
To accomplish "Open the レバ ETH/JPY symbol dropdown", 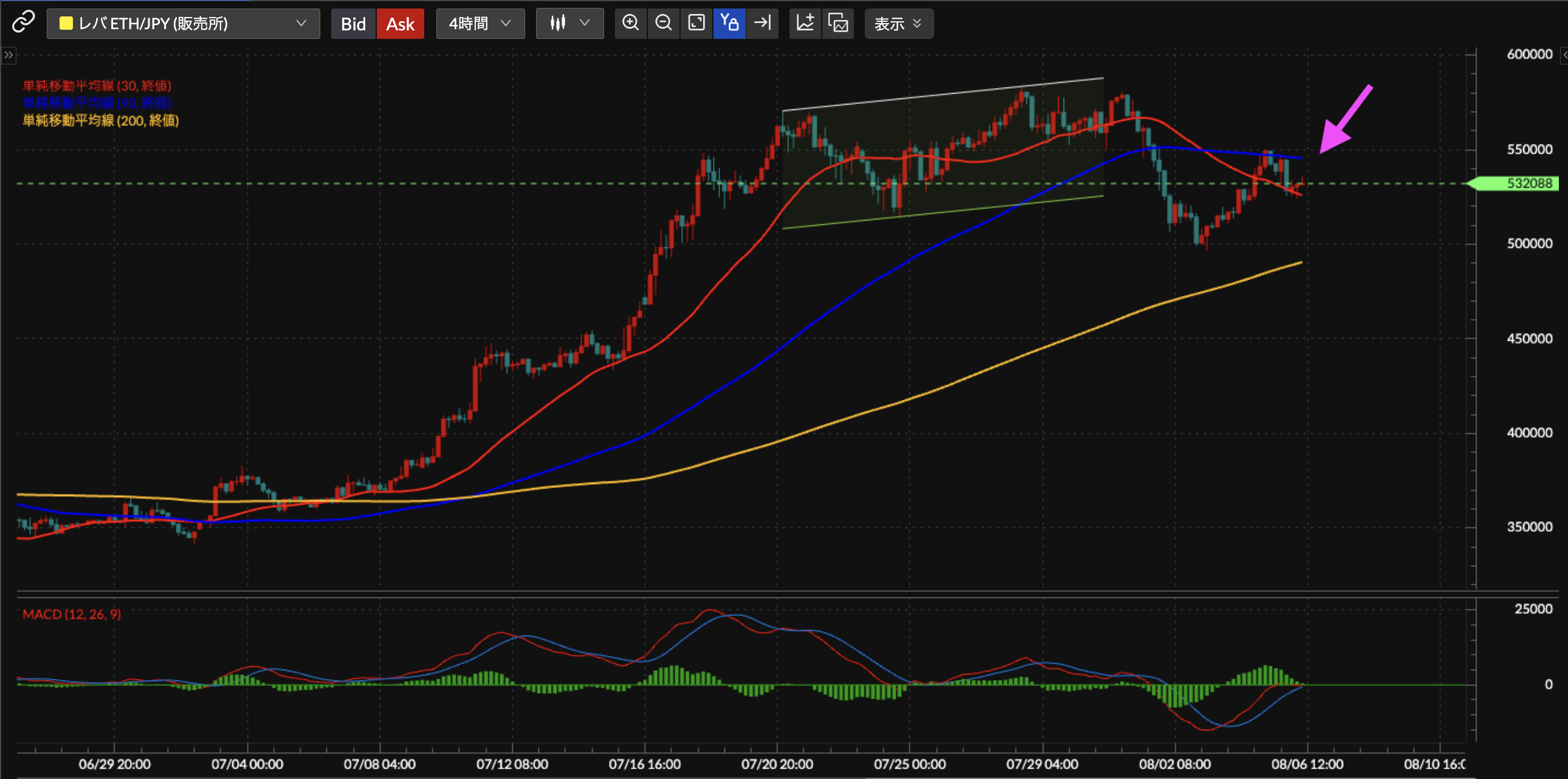I will click(182, 23).
